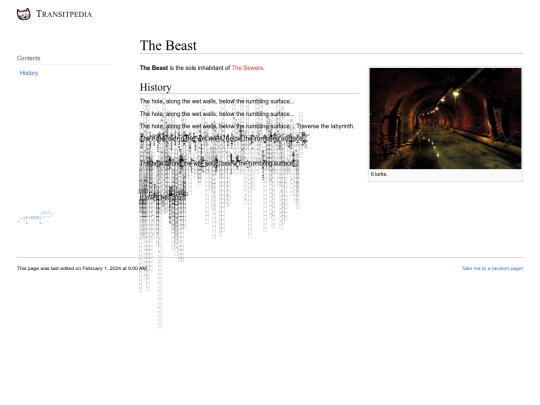Click the 'It lurks.' image caption

coord(379,174)
